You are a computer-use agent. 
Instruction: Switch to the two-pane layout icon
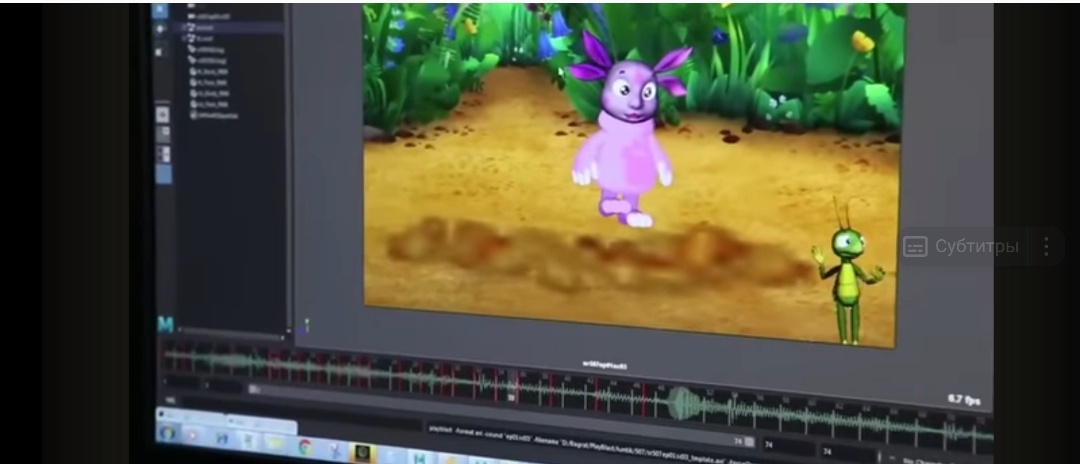pos(163,134)
